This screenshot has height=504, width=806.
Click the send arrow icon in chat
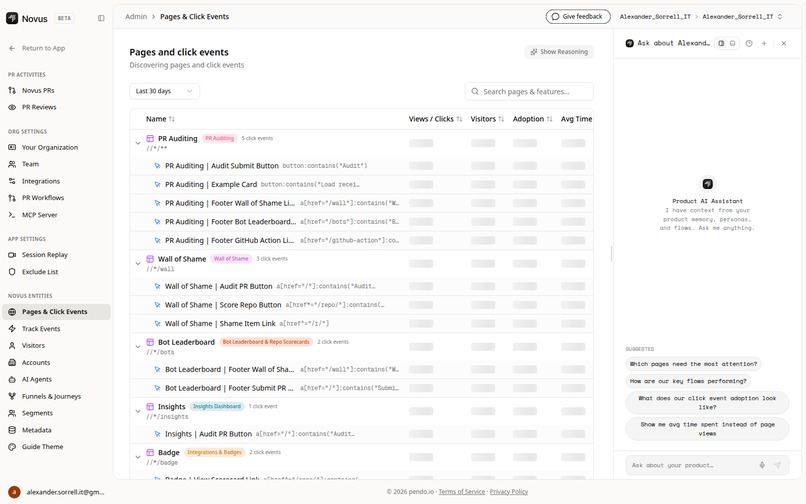tap(777, 465)
